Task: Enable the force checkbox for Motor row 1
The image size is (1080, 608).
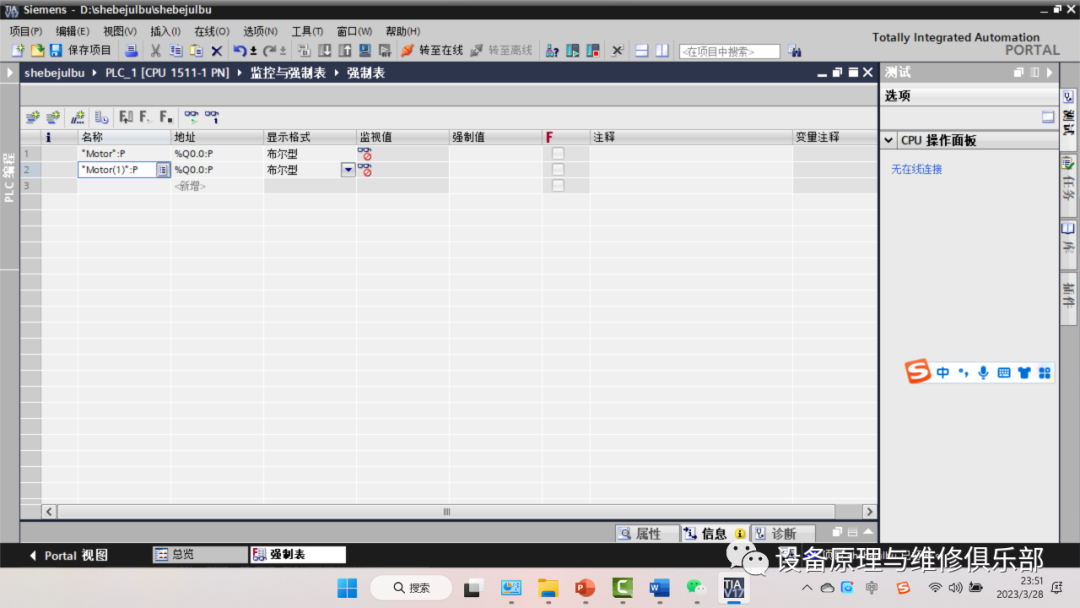Action: [x=559, y=153]
